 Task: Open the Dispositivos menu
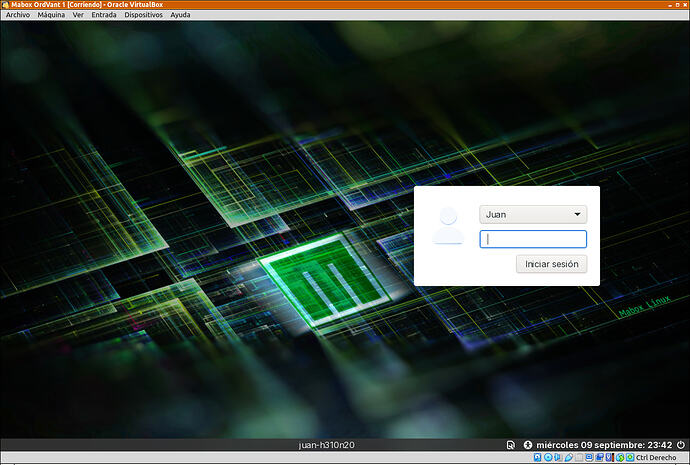point(143,15)
